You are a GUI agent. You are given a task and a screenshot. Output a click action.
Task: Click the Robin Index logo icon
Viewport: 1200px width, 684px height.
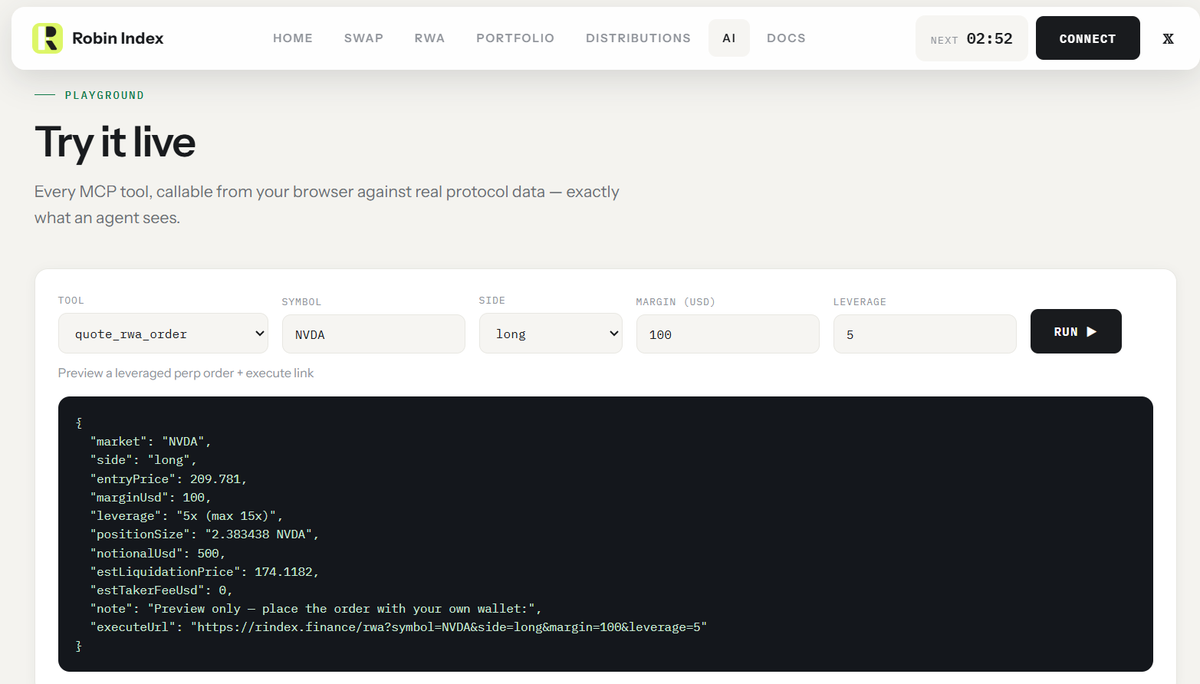tap(47, 38)
